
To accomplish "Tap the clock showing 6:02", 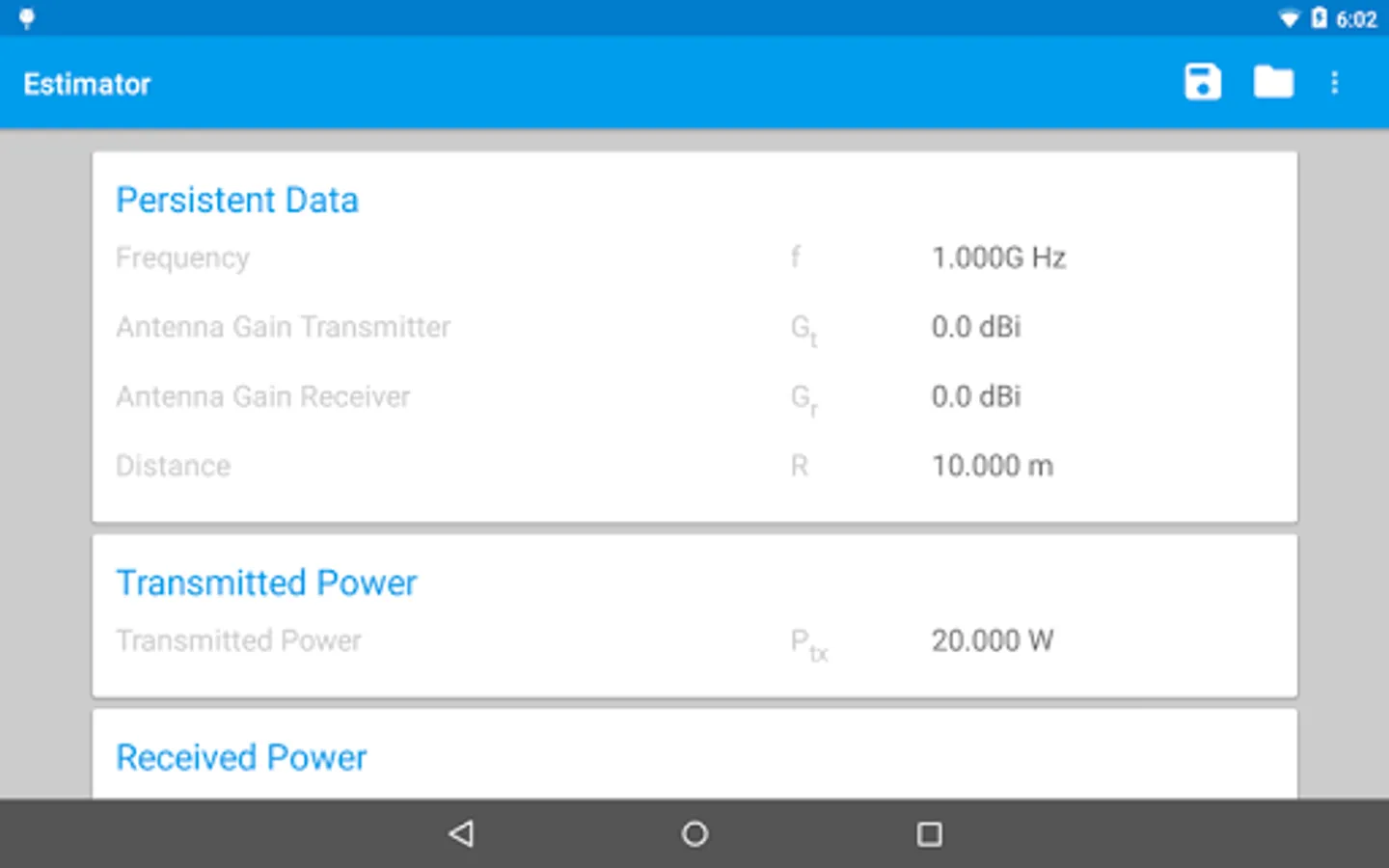I will point(1356,19).
